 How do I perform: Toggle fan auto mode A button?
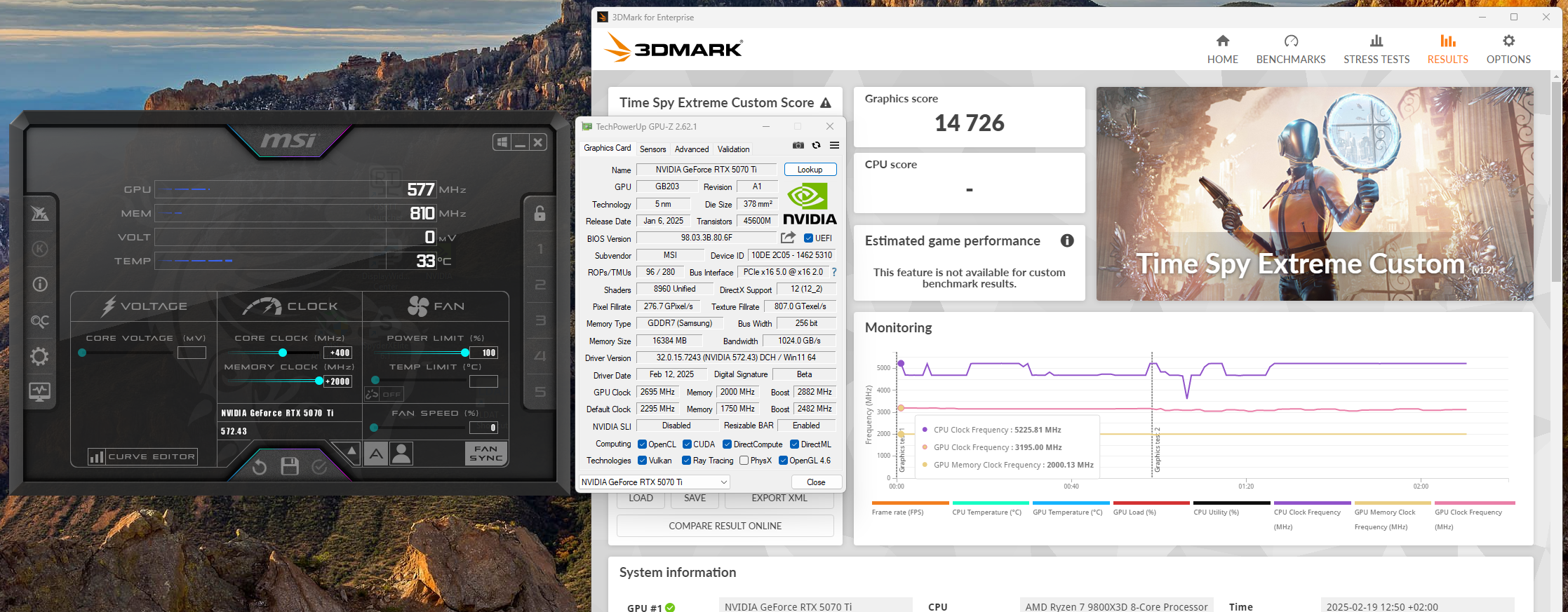(376, 454)
